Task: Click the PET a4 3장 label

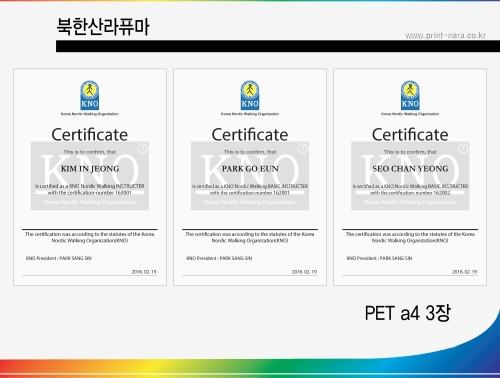Action: pos(408,313)
